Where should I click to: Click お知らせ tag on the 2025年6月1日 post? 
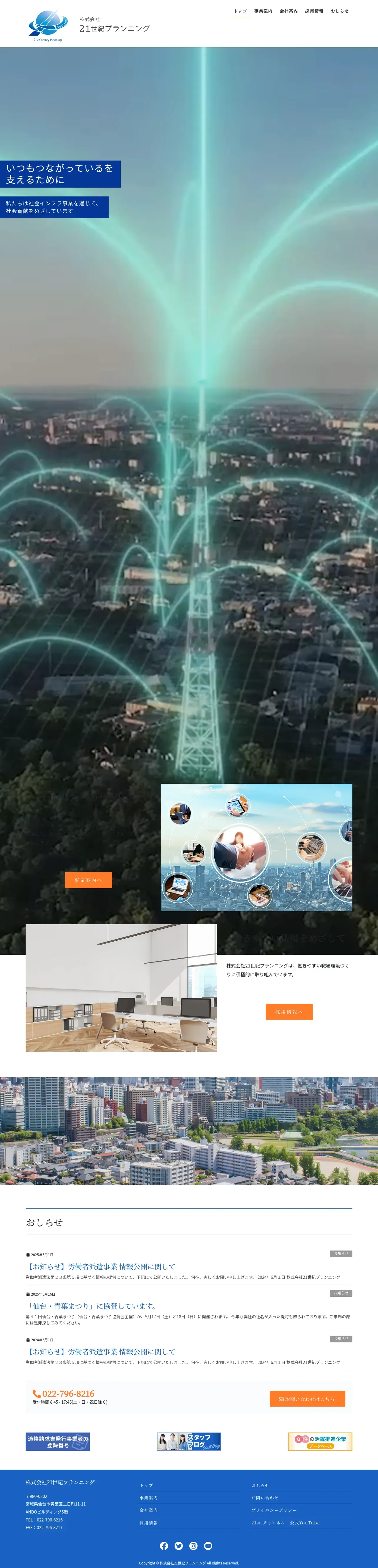(x=341, y=1254)
